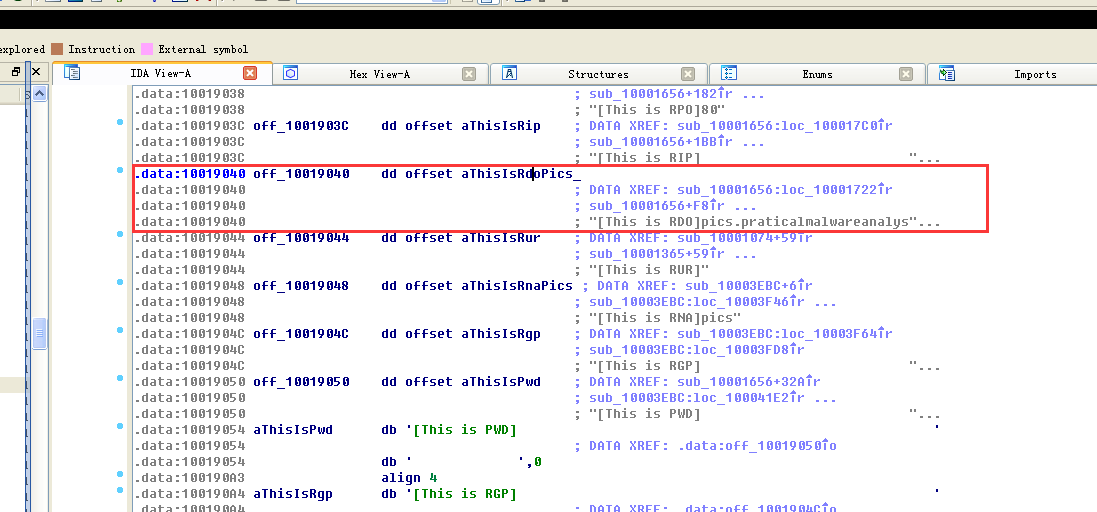Viewport: 1097px width, 512px height.
Task: Click the string db '[This is RGP]'
Action: click(449, 494)
